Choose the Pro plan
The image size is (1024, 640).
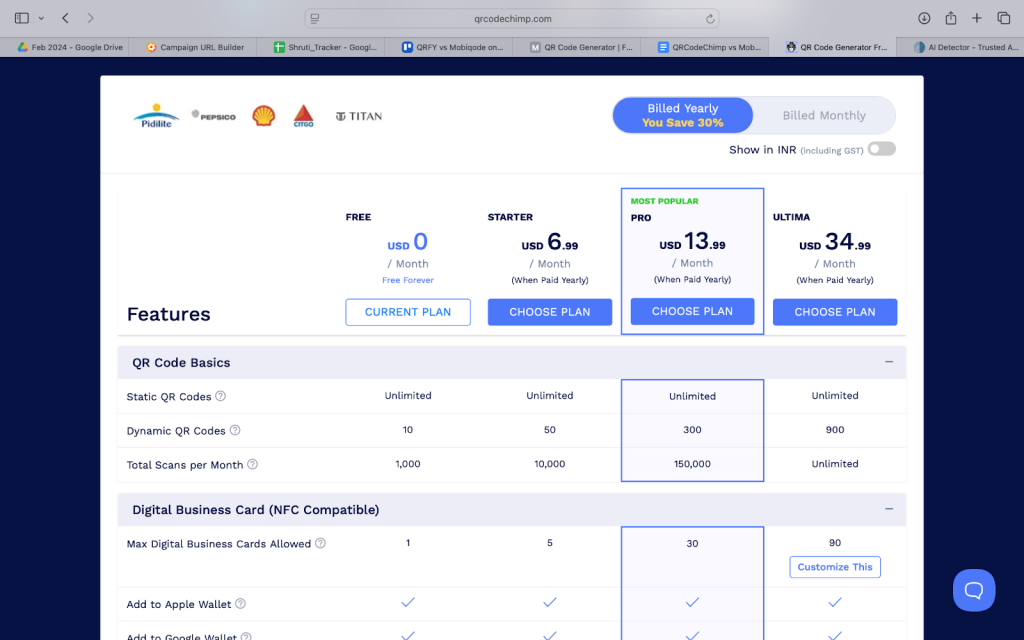click(x=692, y=311)
